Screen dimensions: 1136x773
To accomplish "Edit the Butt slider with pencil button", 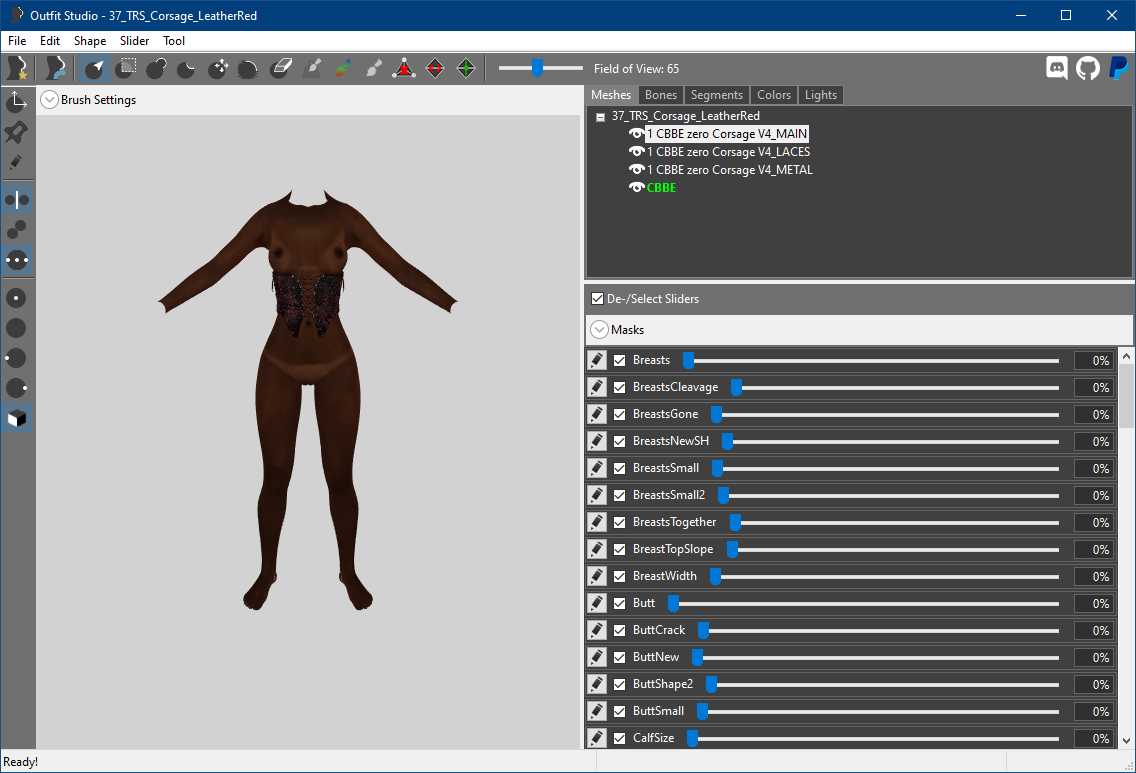I will pyautogui.click(x=596, y=603).
